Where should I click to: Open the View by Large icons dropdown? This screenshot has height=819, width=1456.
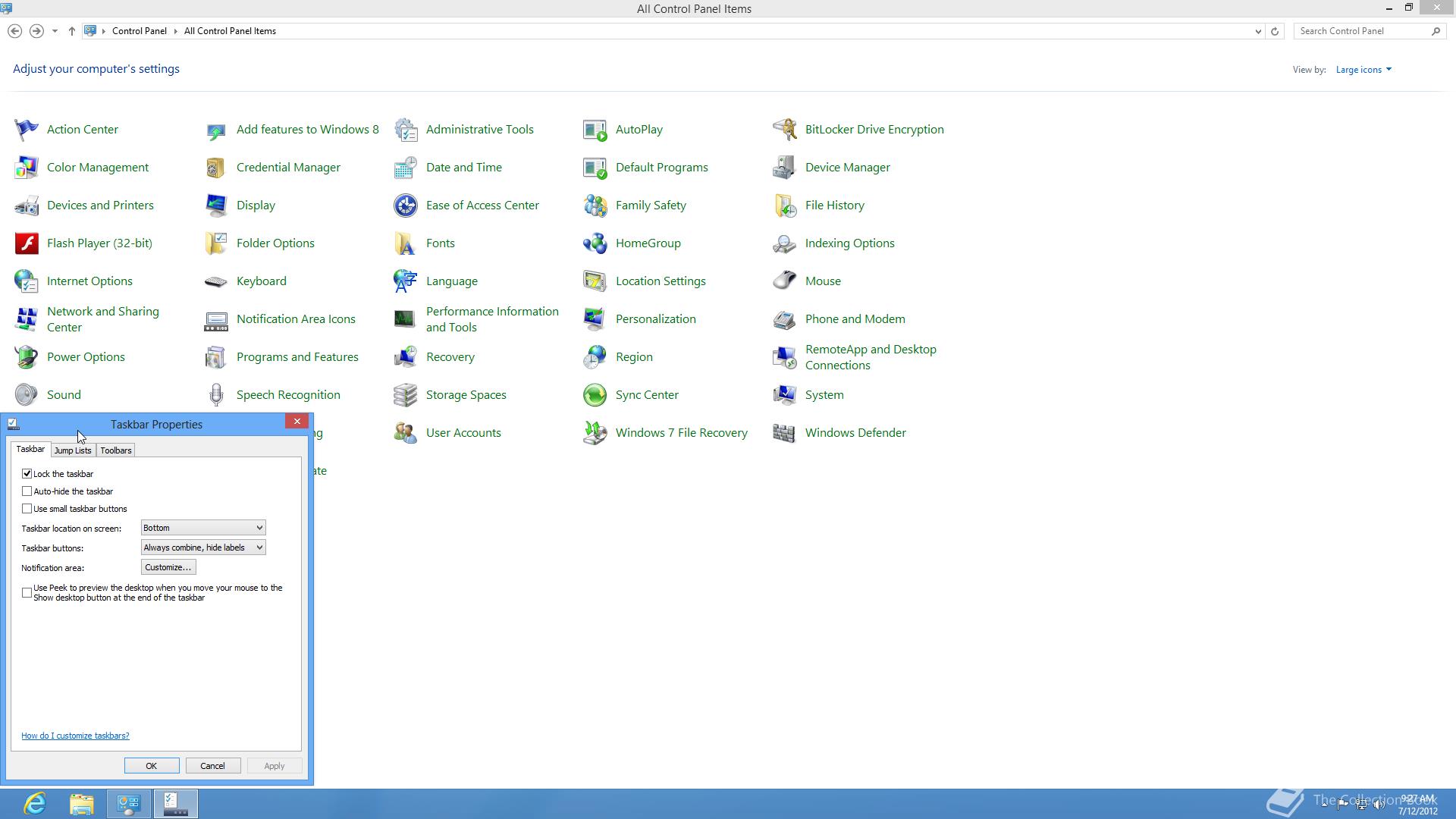pyautogui.click(x=1363, y=70)
